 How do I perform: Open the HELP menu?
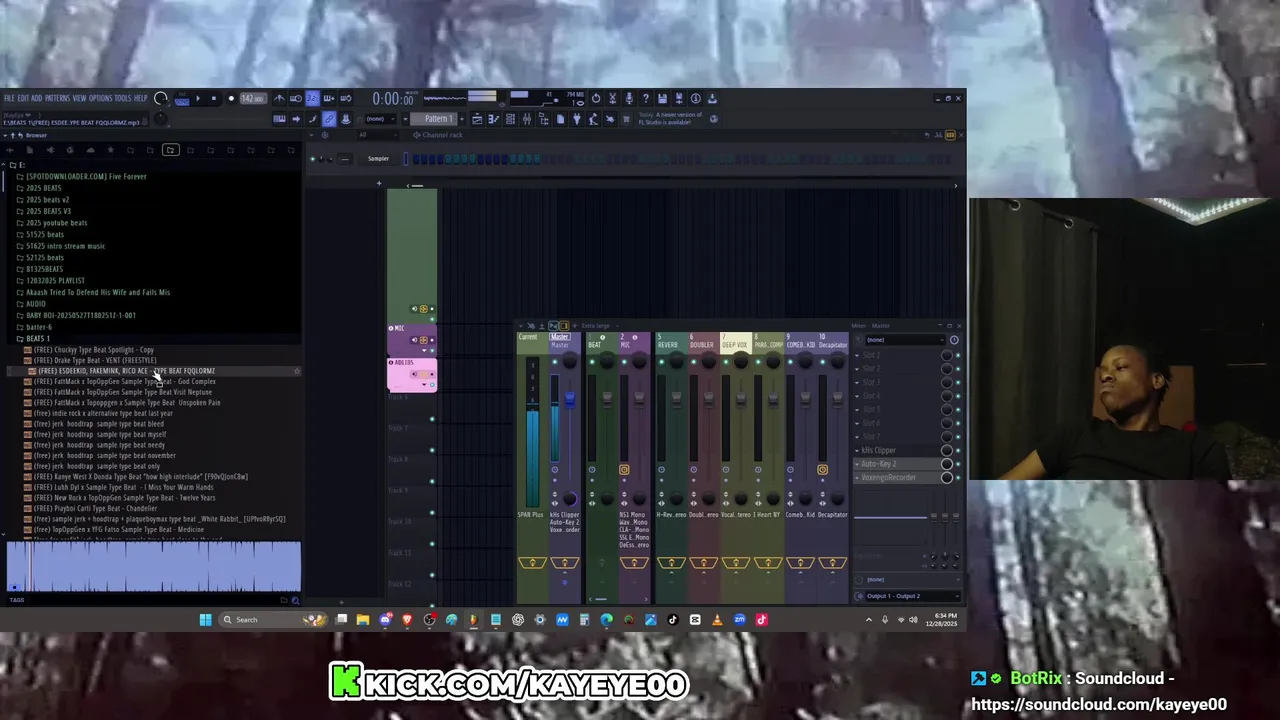coord(141,98)
